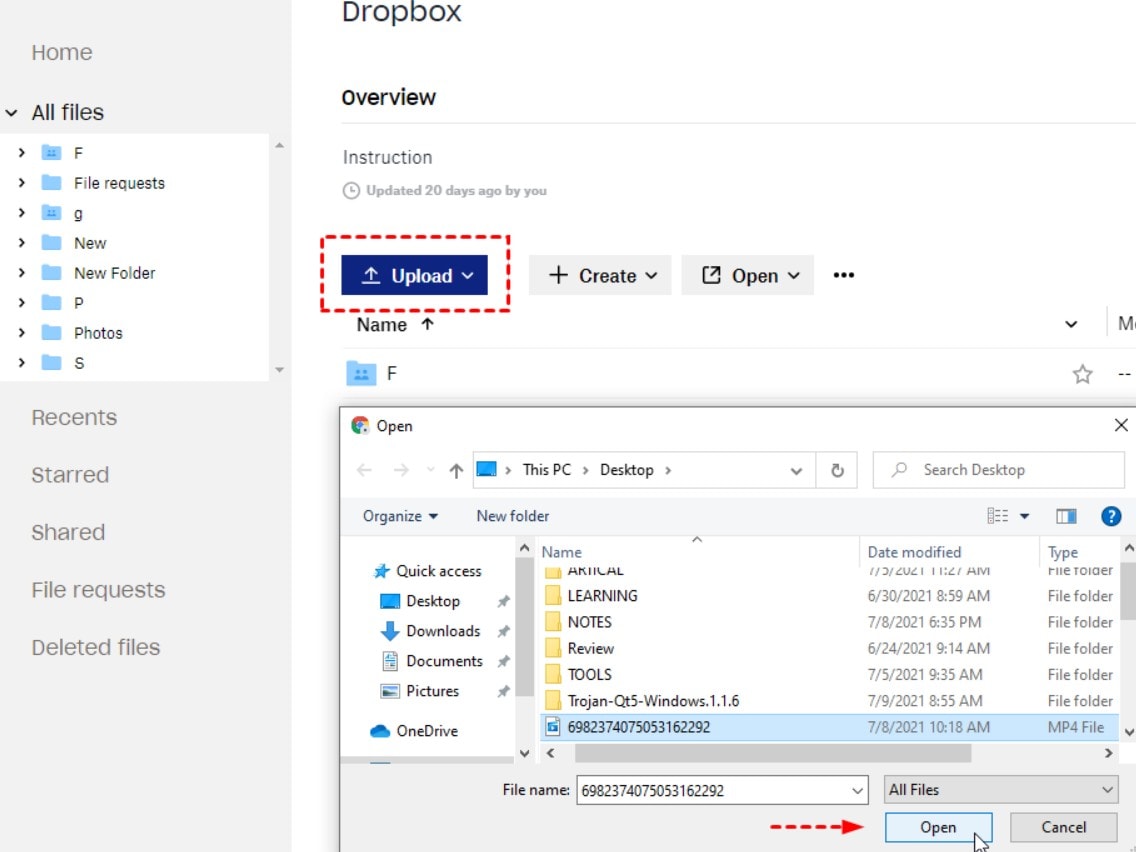Open the address bar history dropdown
The width and height of the screenshot is (1136, 852).
pyautogui.click(x=796, y=470)
